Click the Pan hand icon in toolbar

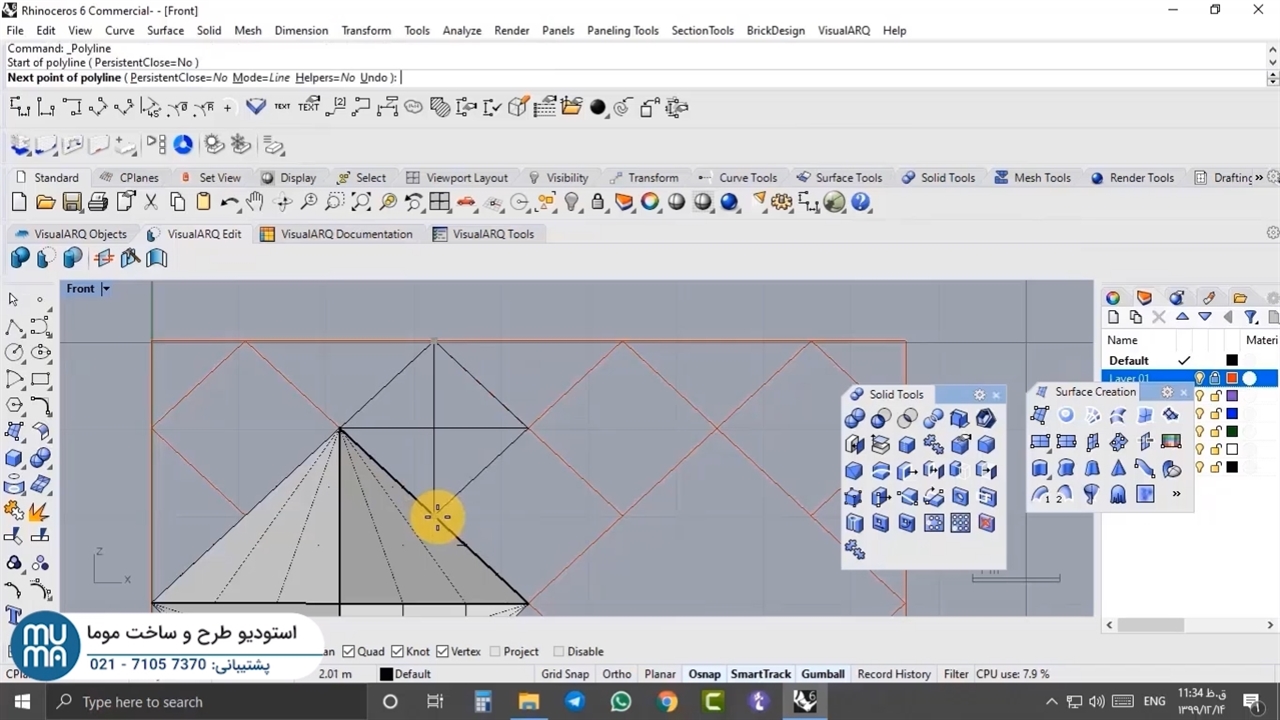(x=255, y=202)
